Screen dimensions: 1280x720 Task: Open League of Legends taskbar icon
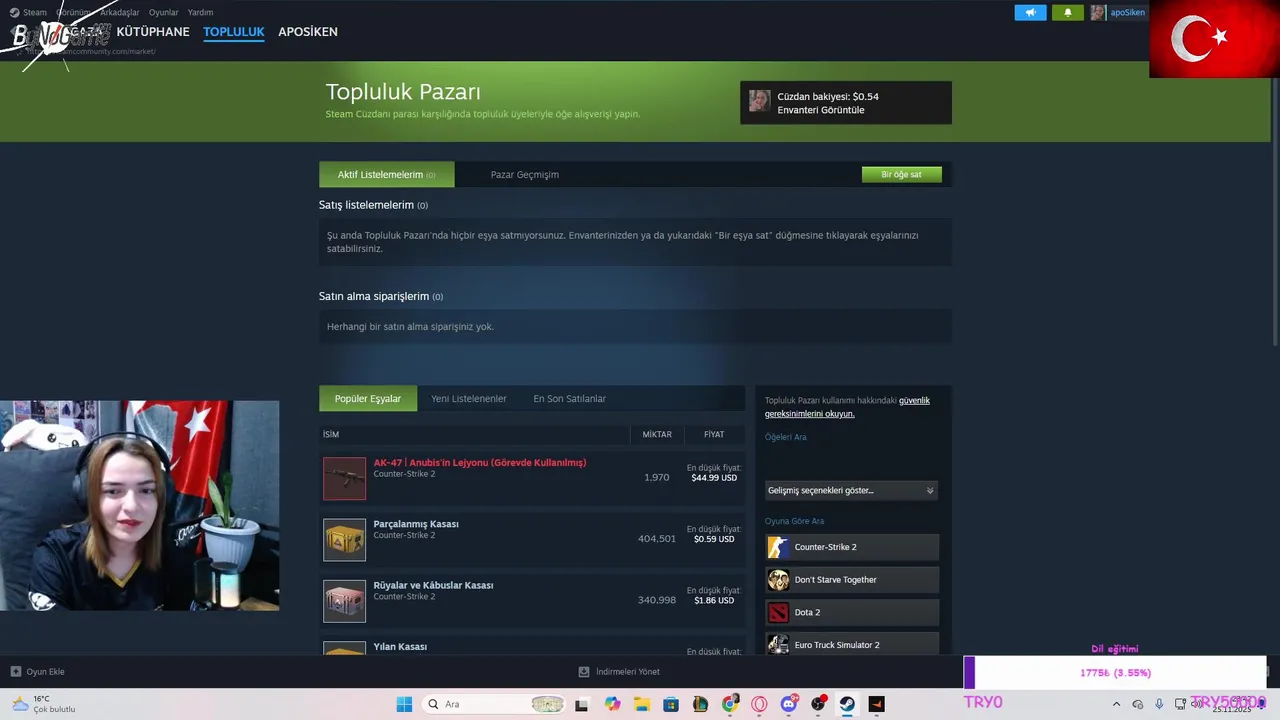click(x=701, y=704)
